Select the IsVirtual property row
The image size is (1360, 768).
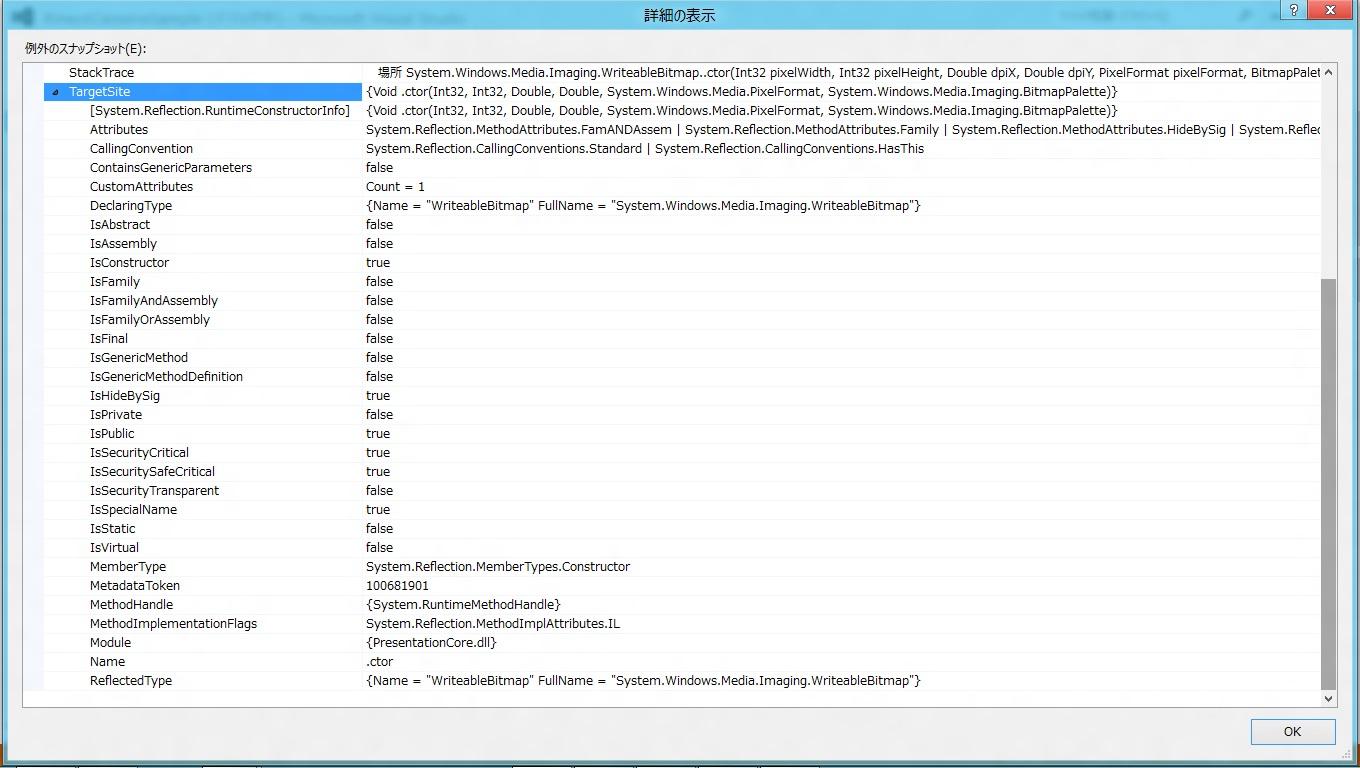683,548
